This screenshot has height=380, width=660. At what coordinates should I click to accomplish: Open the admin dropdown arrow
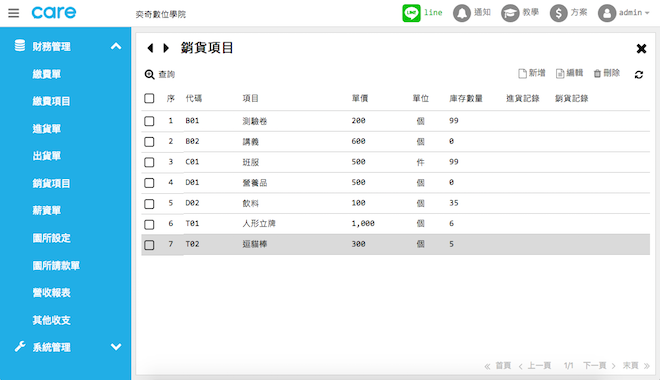[647, 13]
